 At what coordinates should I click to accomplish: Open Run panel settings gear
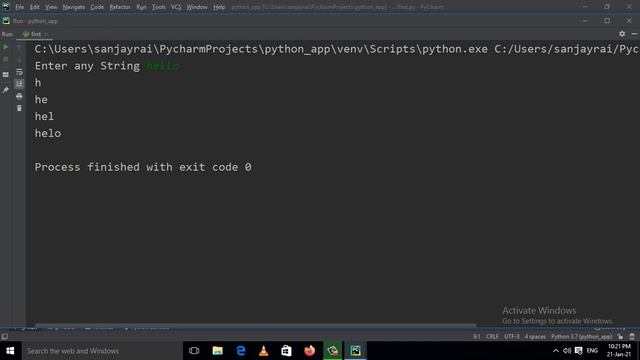622,34
